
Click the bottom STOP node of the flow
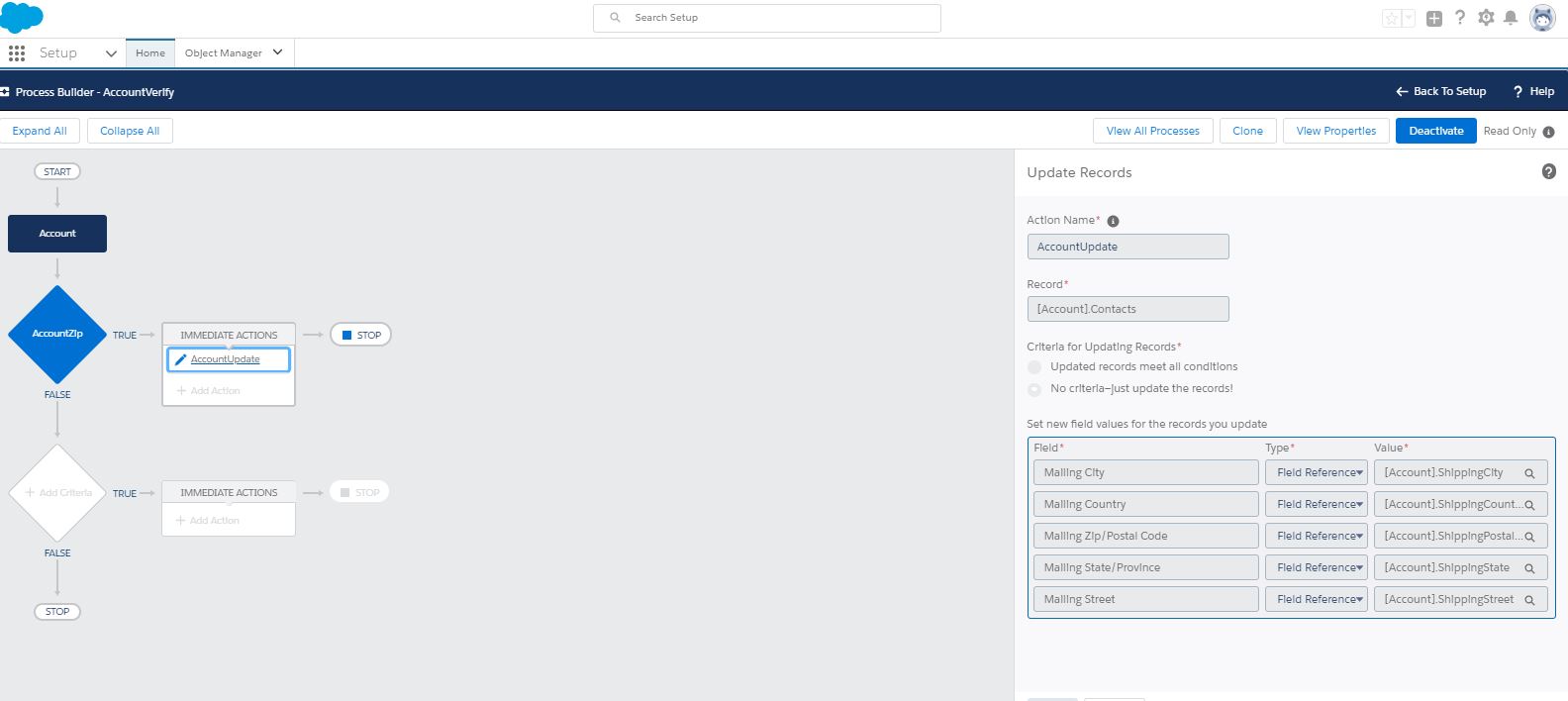click(57, 612)
